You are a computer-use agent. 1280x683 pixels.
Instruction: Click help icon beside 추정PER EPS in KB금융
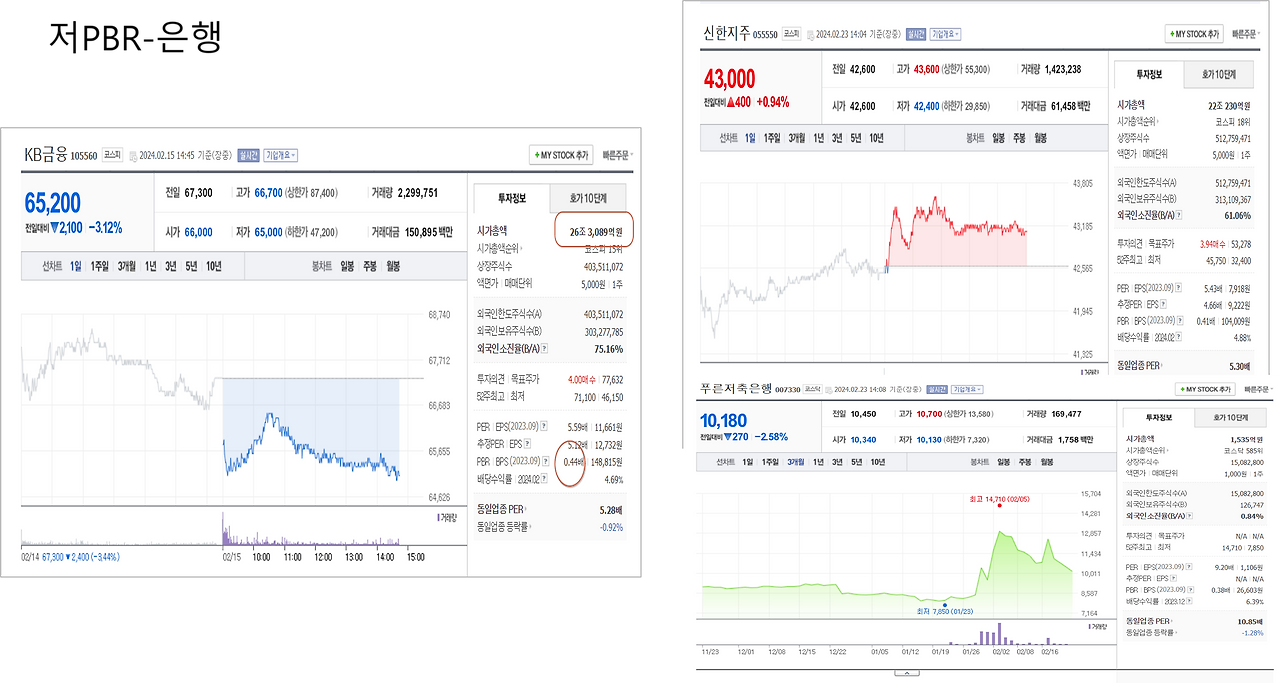click(528, 443)
